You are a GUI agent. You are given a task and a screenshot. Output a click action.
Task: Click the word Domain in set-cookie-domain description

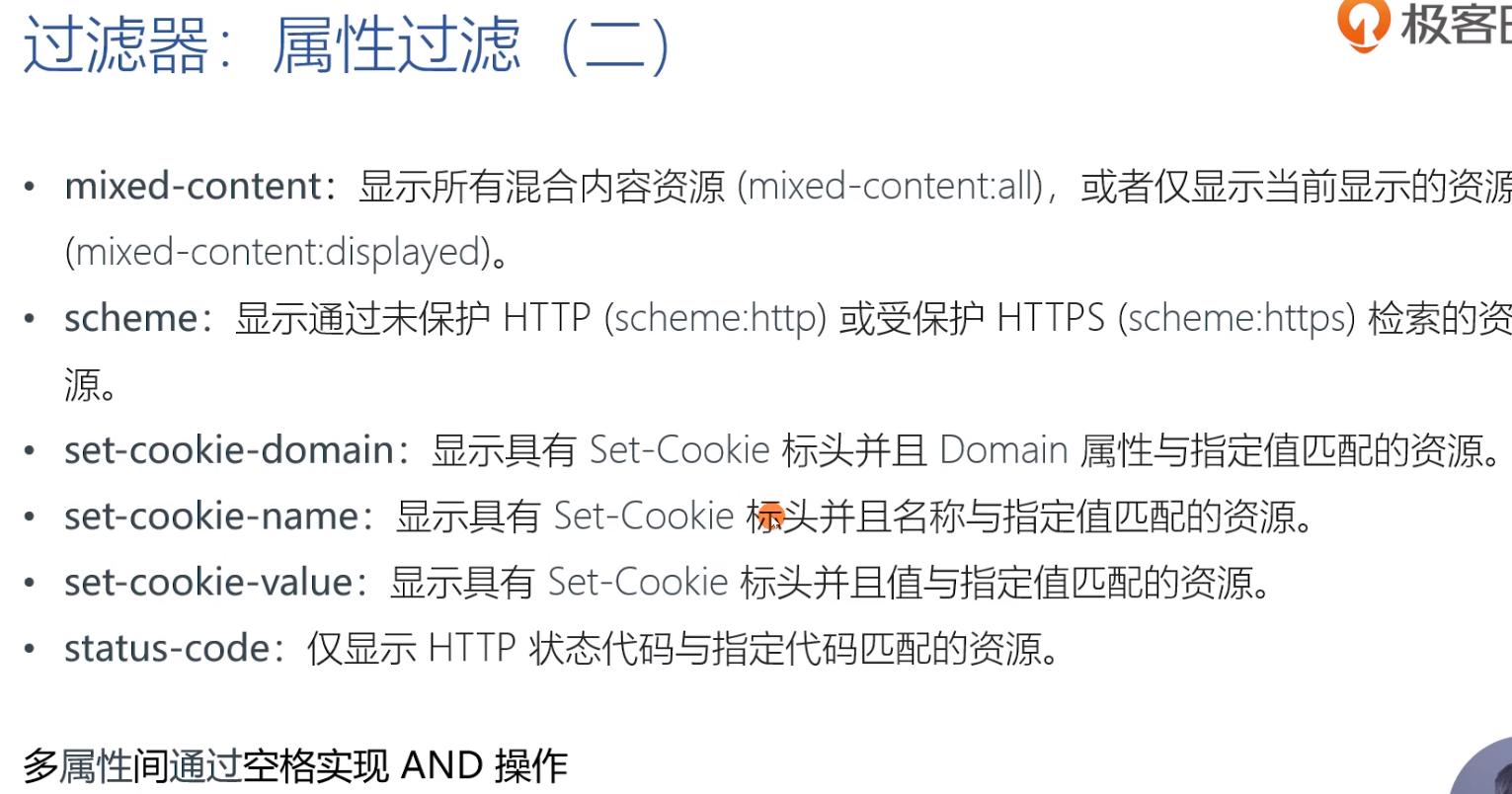tap(1003, 450)
